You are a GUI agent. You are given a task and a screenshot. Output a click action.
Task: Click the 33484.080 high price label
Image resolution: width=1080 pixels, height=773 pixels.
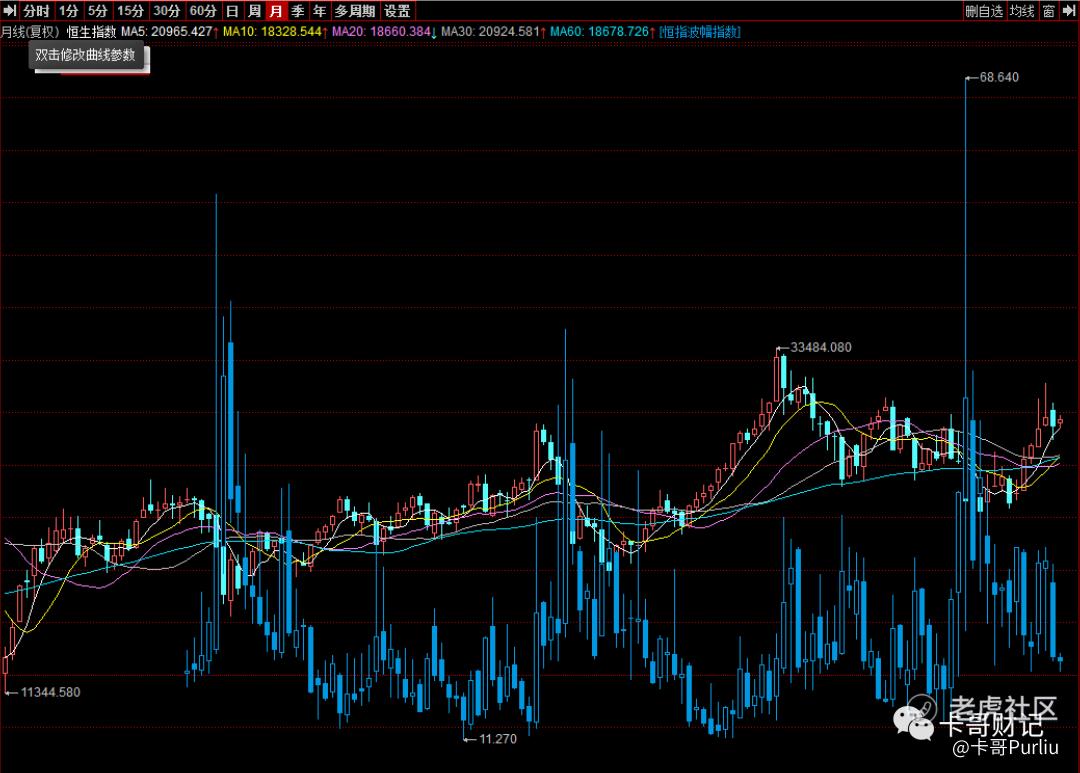[x=820, y=347]
